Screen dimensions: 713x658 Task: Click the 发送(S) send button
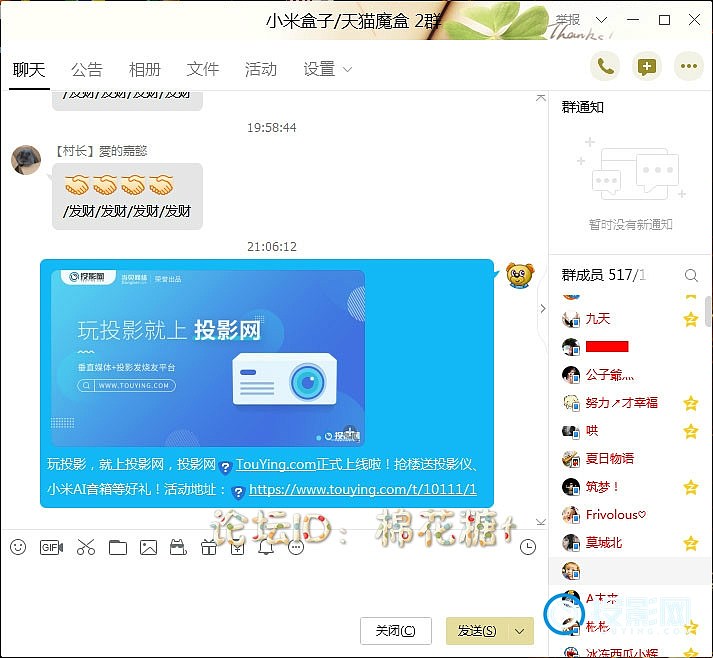[x=477, y=631]
